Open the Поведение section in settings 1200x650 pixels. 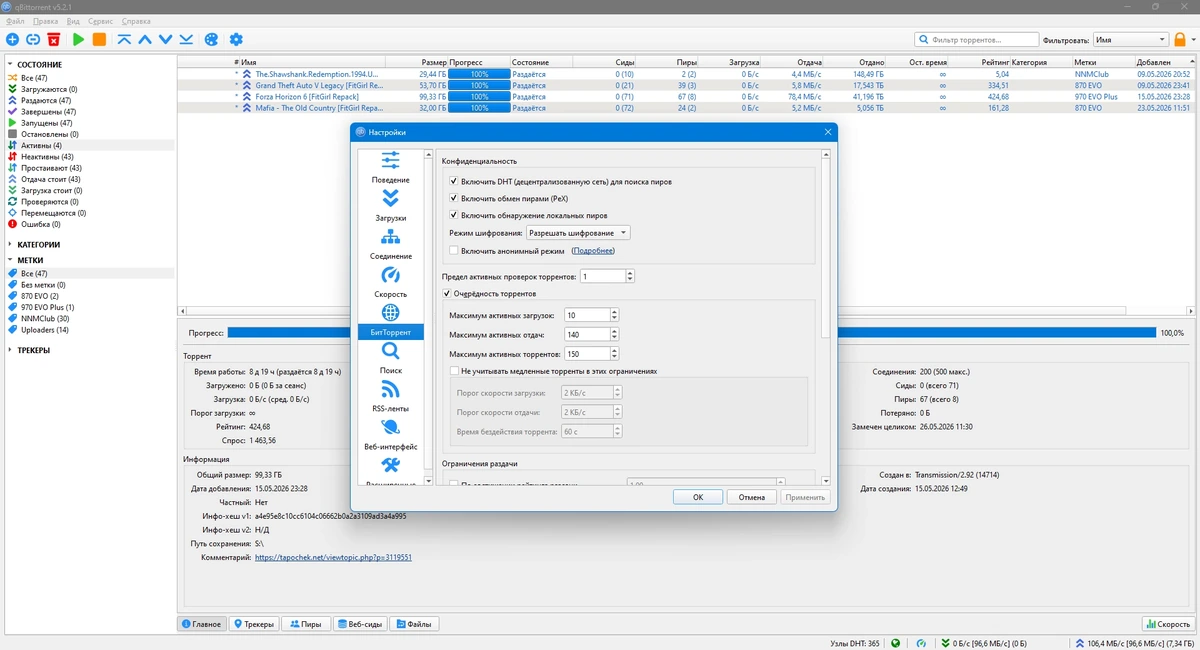pyautogui.click(x=391, y=167)
